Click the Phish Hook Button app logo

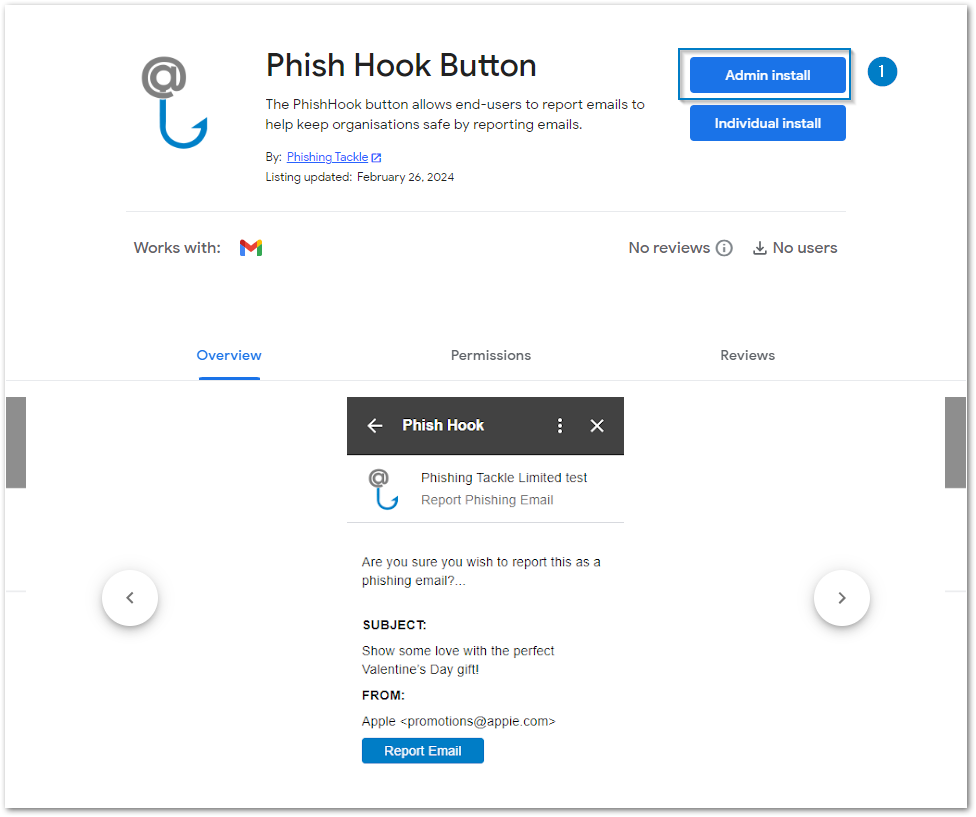tap(174, 100)
